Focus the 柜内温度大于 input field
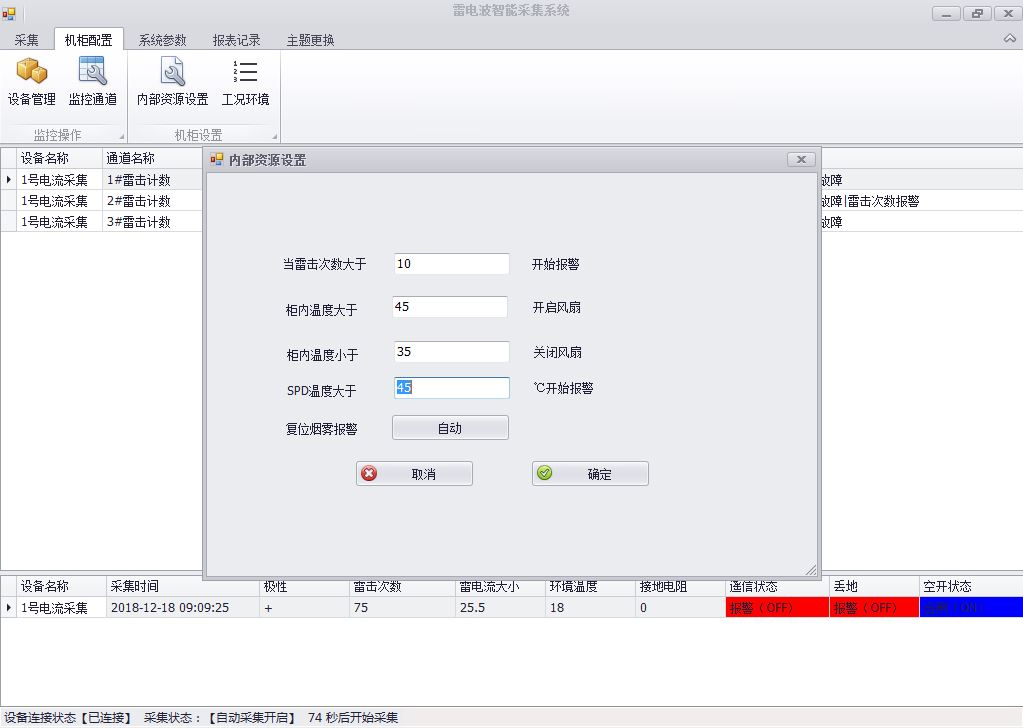 click(x=450, y=307)
